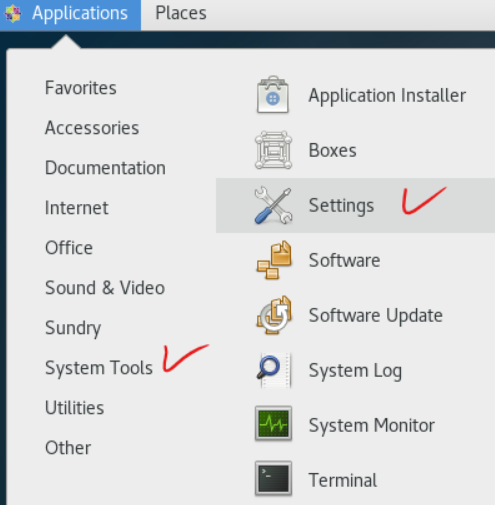Select the Favorites category
495x505 pixels.
[x=81, y=88]
